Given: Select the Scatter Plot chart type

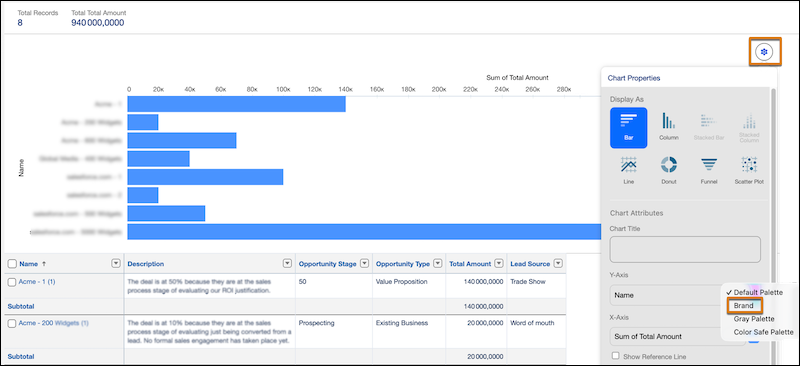Looking at the screenshot, I should click(749, 170).
